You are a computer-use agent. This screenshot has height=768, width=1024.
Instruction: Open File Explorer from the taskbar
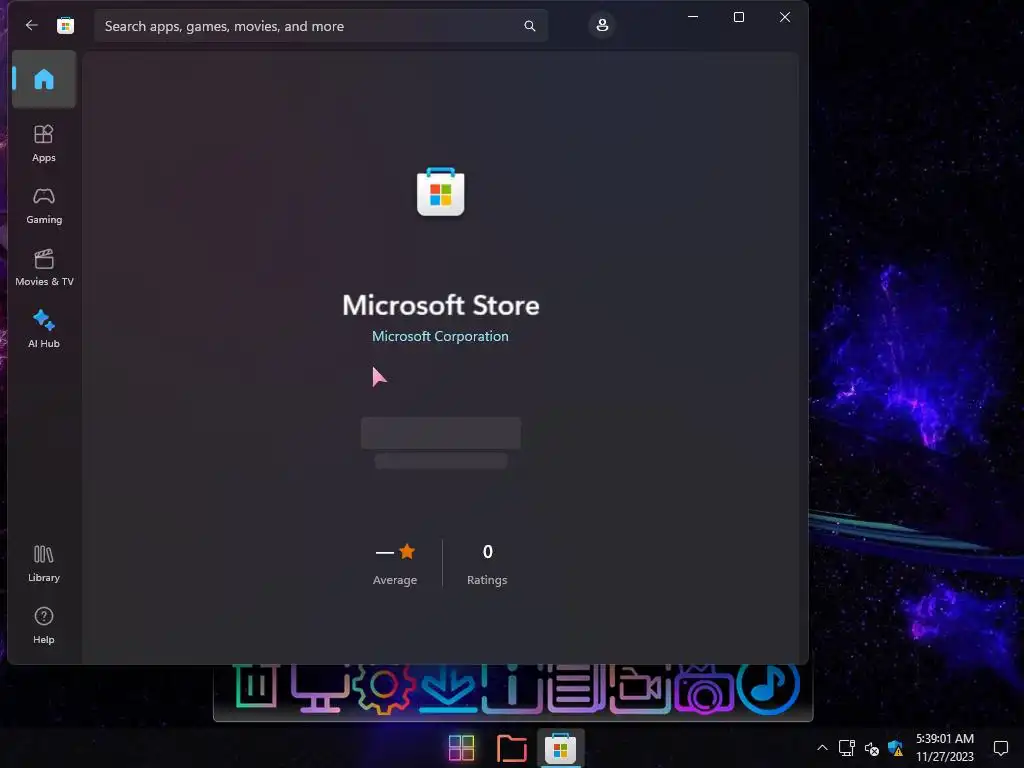click(511, 748)
